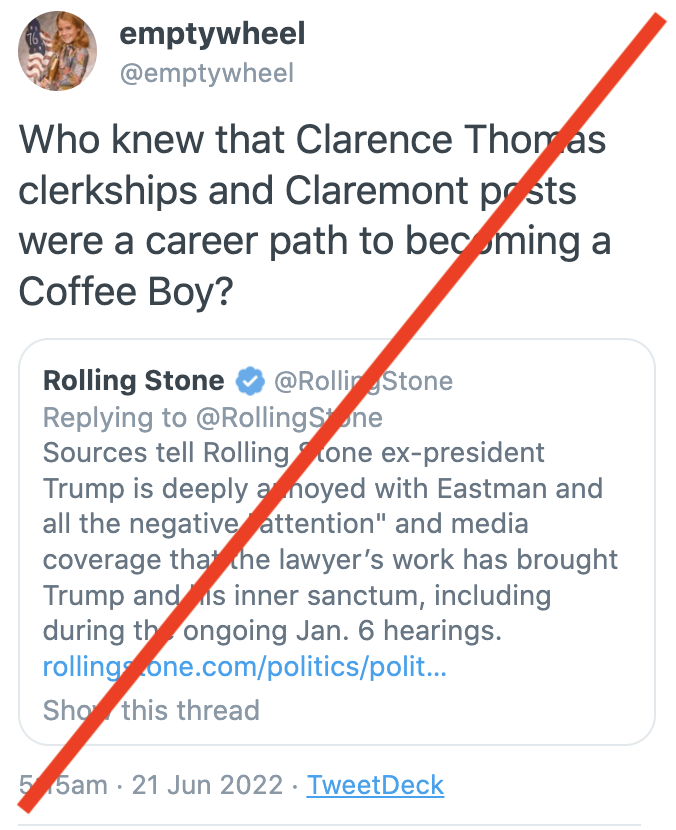
Task: Open the emptywheel display name
Action: (212, 34)
